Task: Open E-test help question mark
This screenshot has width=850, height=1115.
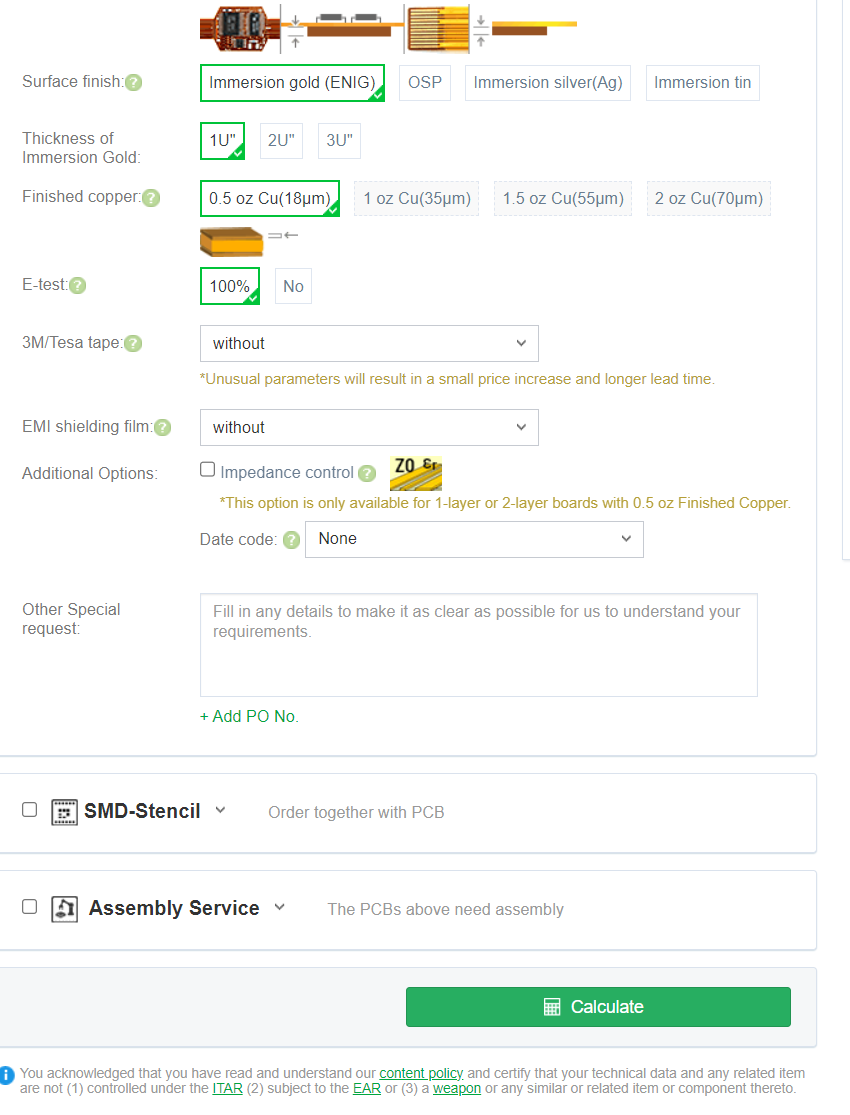Action: coord(78,285)
